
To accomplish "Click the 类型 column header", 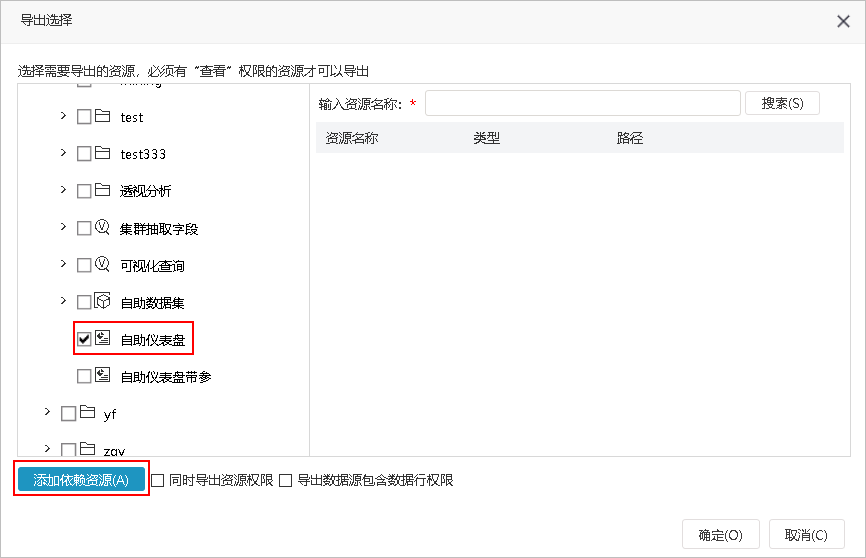I will 487,138.
